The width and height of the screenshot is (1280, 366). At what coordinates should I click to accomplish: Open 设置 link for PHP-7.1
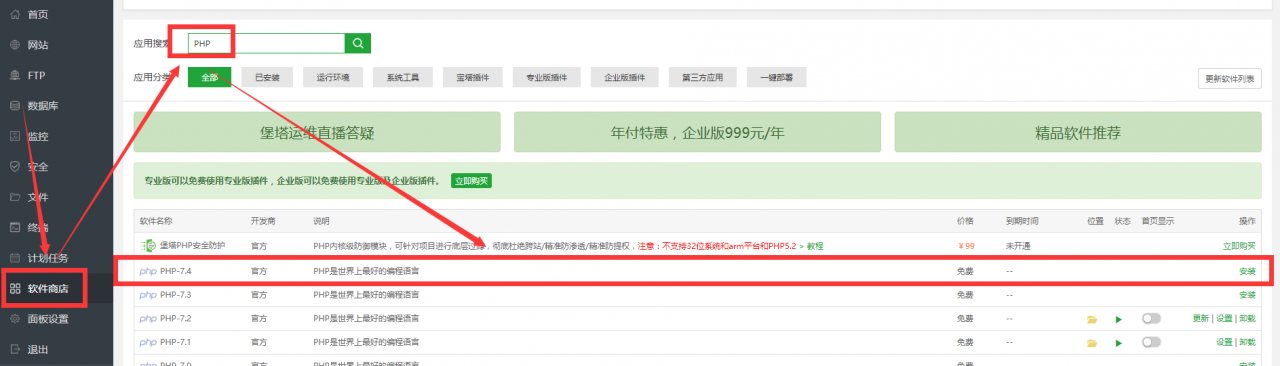pyautogui.click(x=1224, y=342)
